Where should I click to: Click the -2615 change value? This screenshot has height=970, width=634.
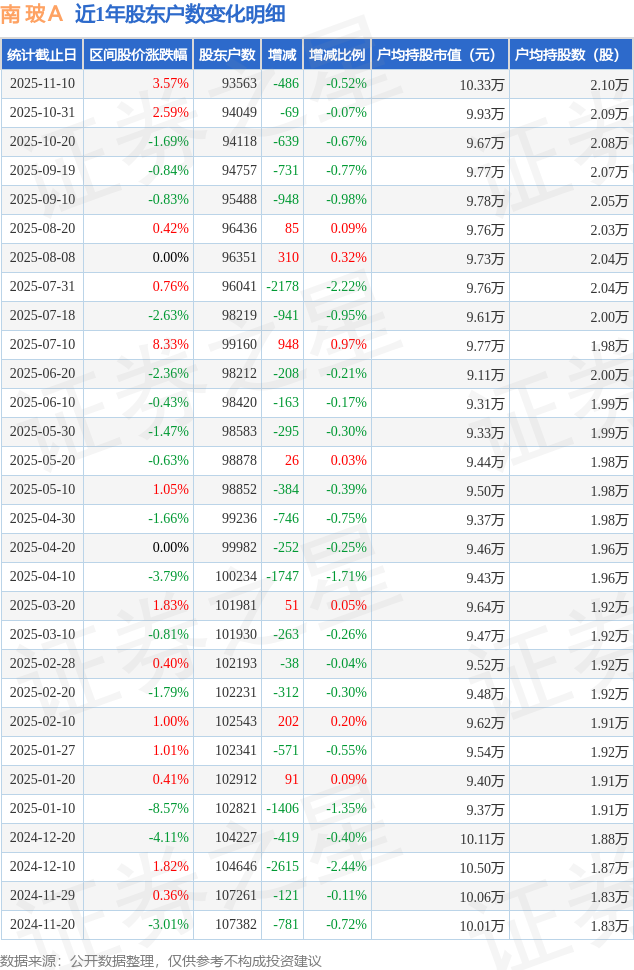(x=283, y=867)
